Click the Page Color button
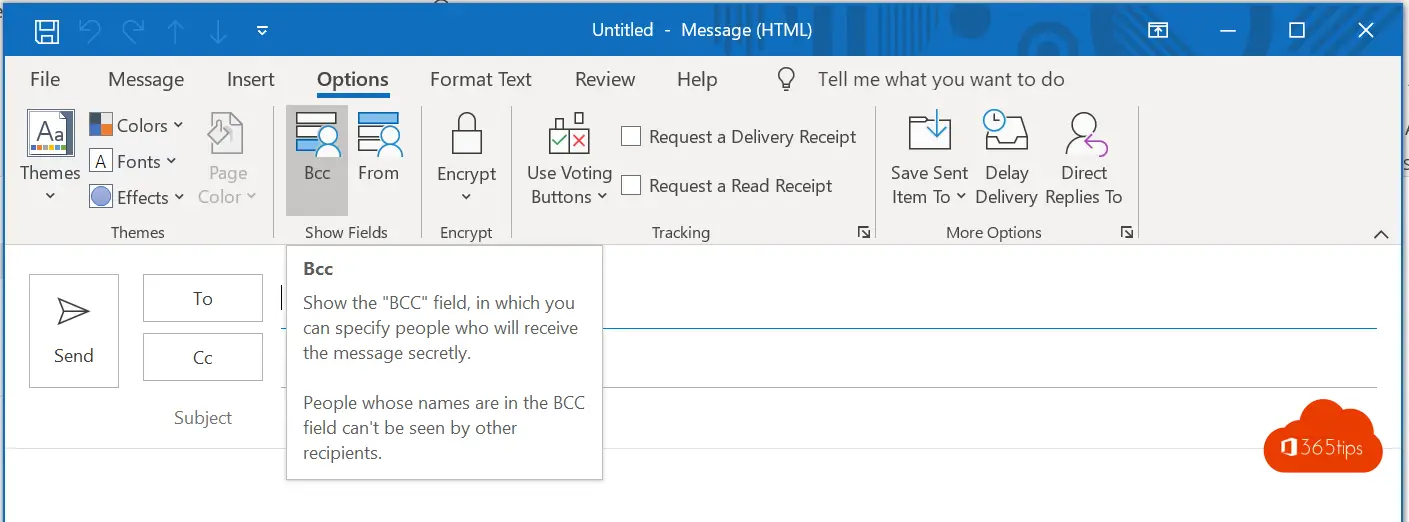Screen dimensions: 1409x522 228,160
